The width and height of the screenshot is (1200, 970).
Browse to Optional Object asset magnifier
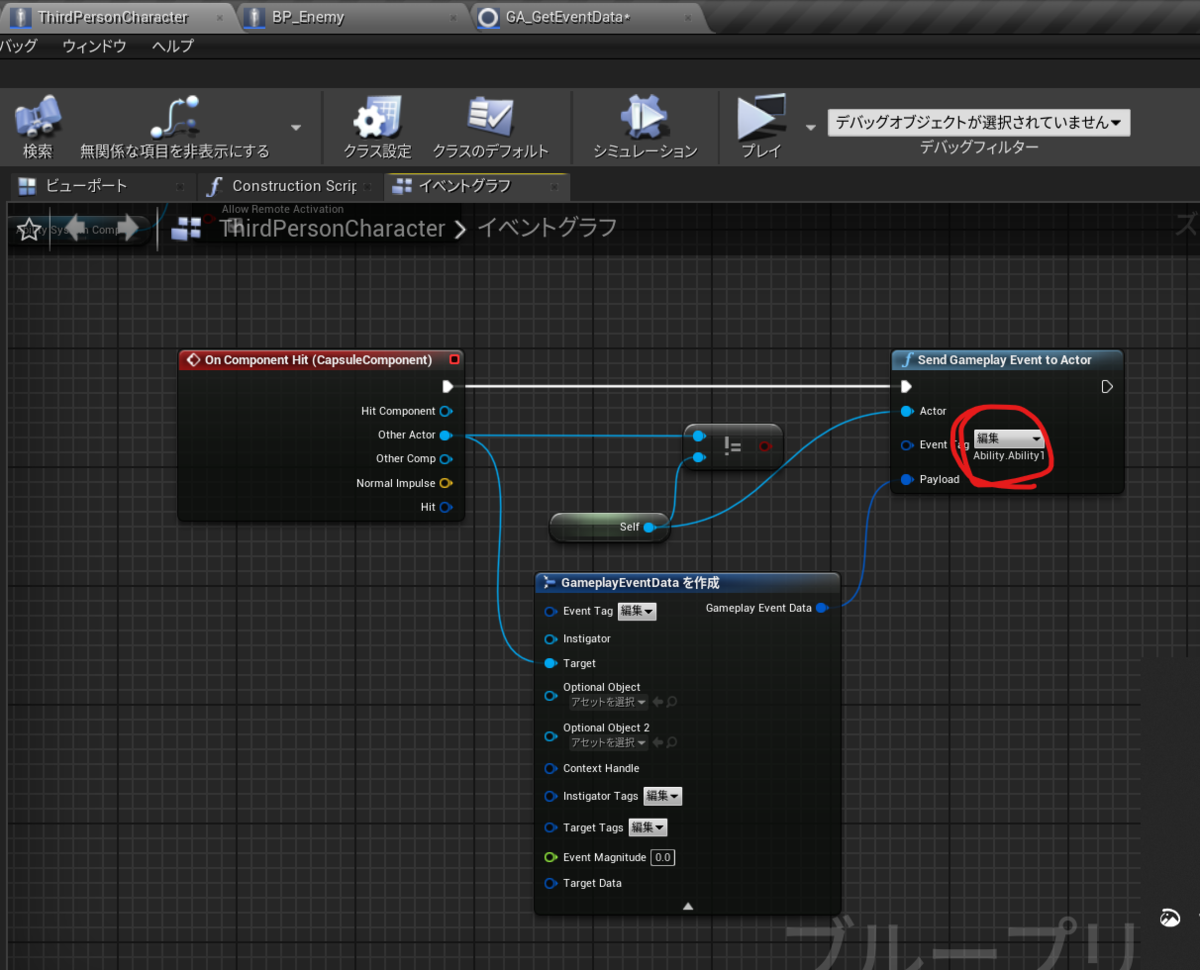click(x=672, y=702)
